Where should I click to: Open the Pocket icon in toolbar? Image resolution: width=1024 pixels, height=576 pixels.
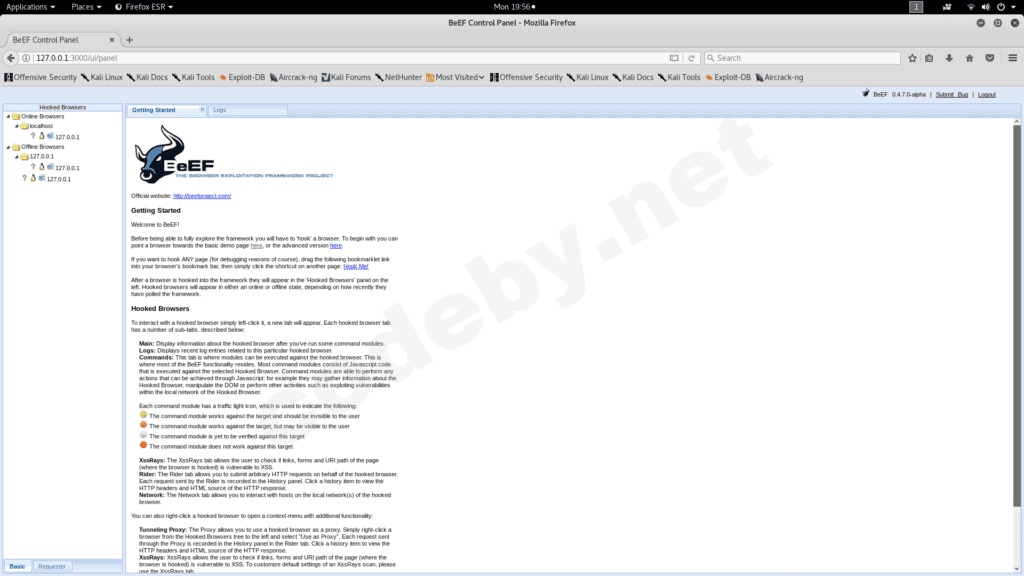point(990,58)
